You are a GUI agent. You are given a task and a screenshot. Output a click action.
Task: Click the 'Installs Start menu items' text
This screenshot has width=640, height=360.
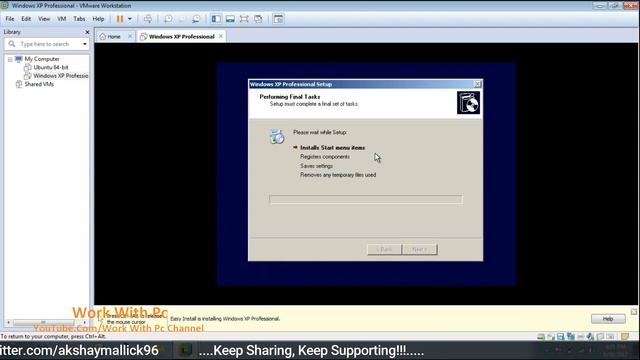(333, 148)
